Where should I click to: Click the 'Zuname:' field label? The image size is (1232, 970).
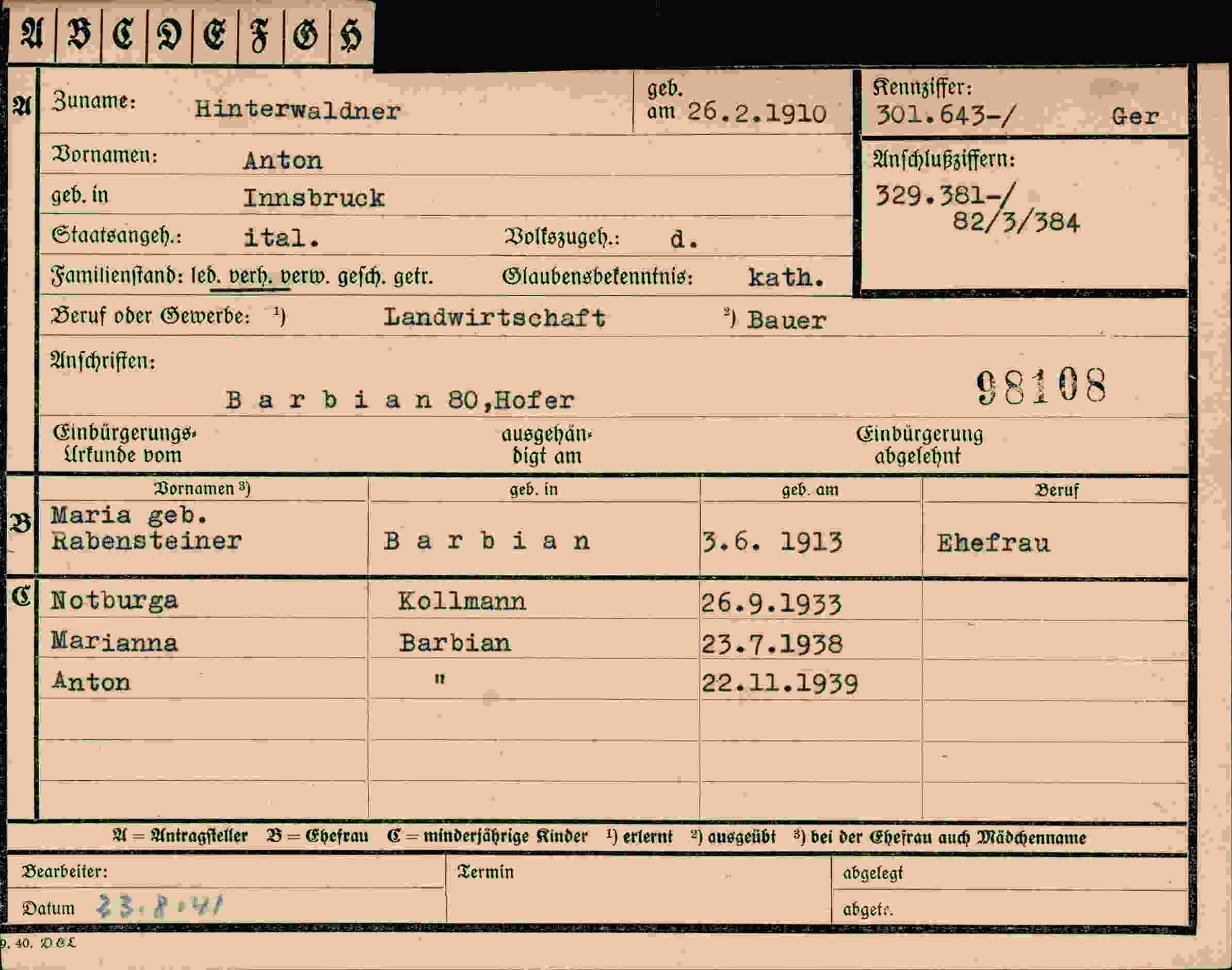click(94, 101)
